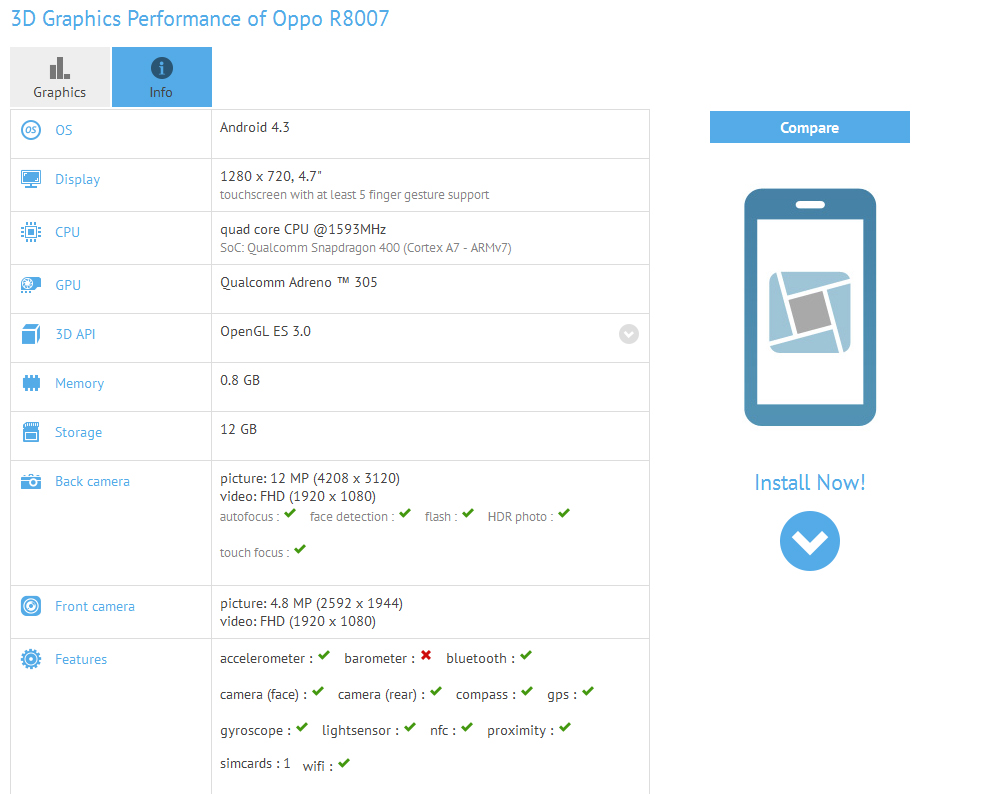Click the front camera 'video: FHD (1920 x 1080)' line
Image resolution: width=1000 pixels, height=794 pixels.
[298, 621]
